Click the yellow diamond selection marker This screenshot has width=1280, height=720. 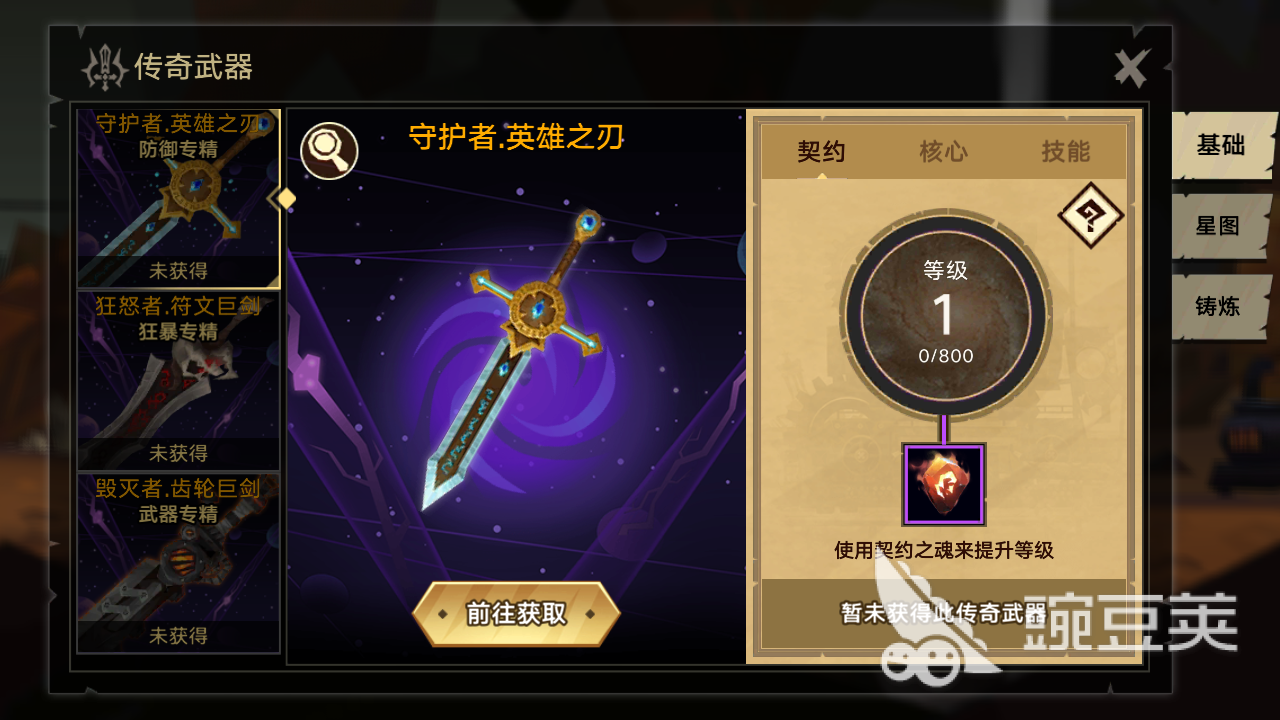pyautogui.click(x=286, y=198)
